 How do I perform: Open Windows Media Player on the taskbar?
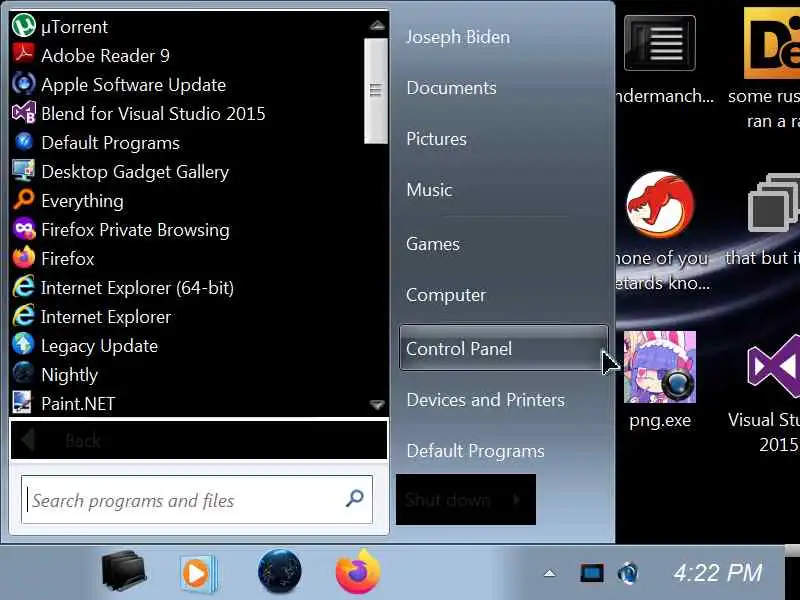click(198, 573)
